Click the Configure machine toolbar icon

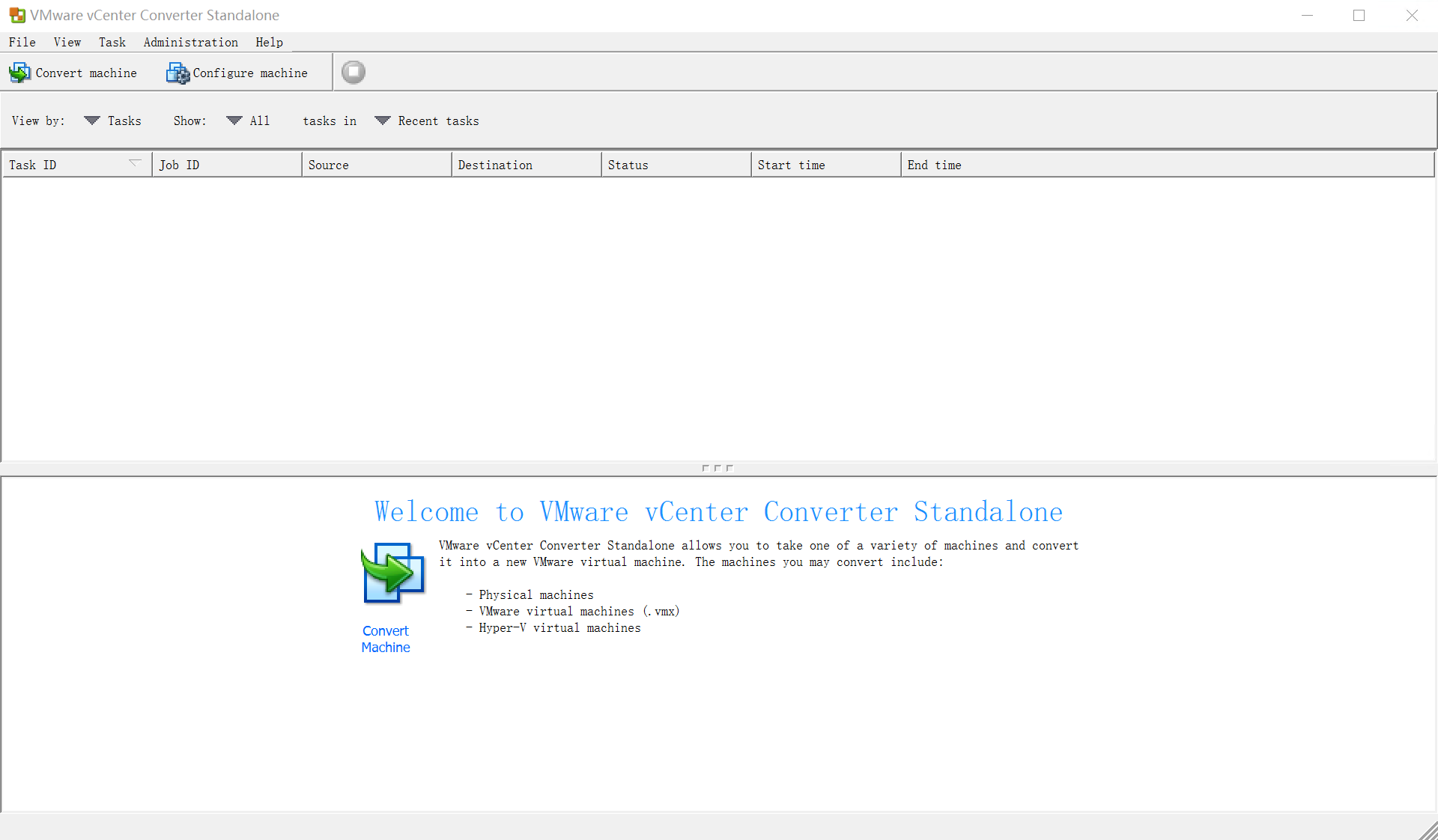point(178,73)
